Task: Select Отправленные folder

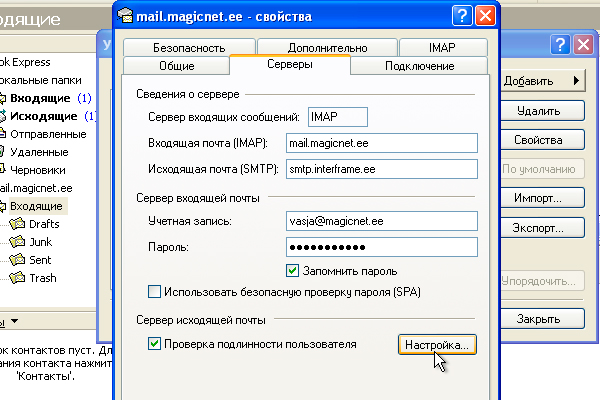Action: pyautogui.click(x=48, y=134)
